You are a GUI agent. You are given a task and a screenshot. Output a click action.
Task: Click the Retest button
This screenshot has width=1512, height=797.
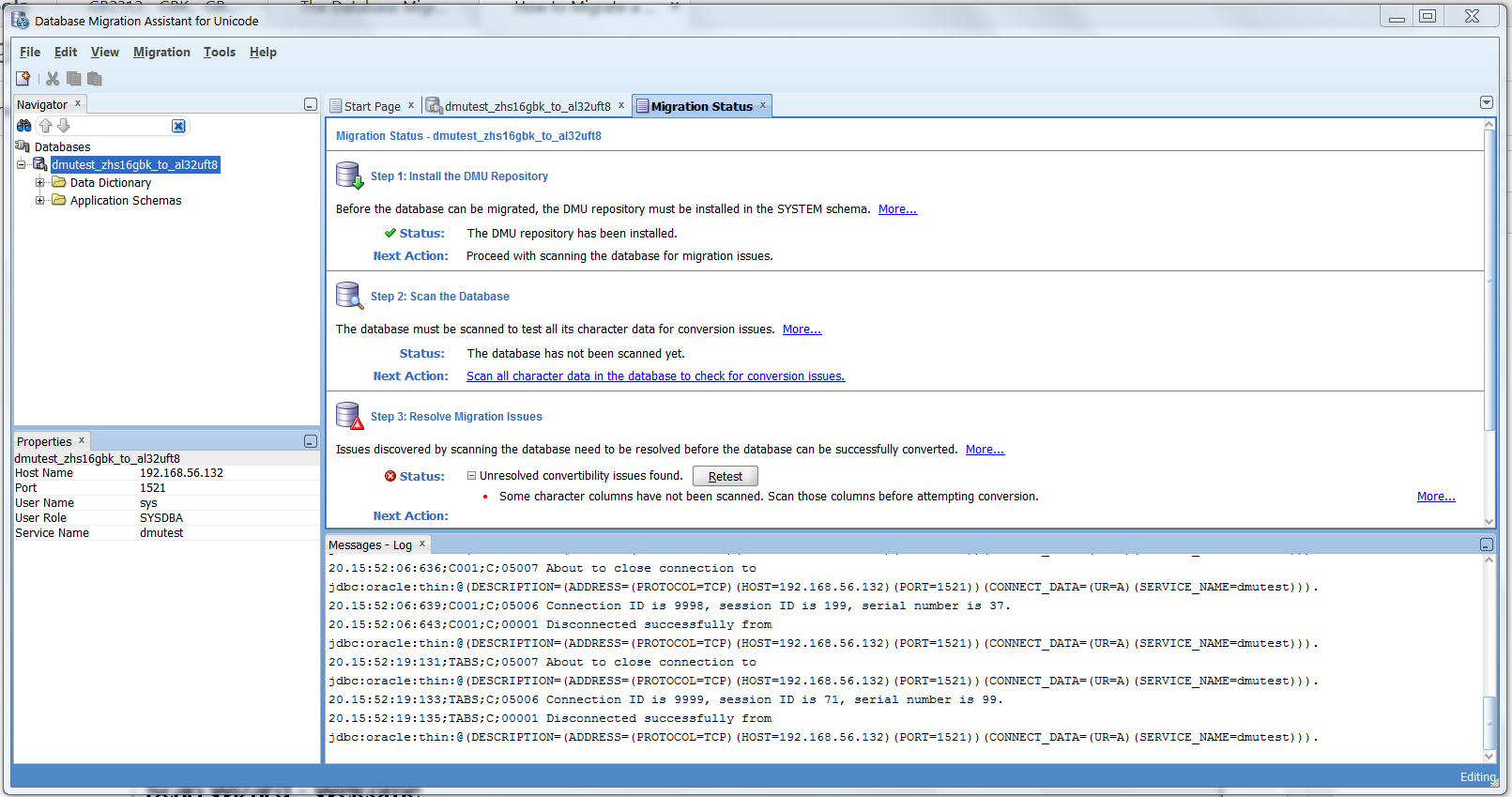point(725,477)
